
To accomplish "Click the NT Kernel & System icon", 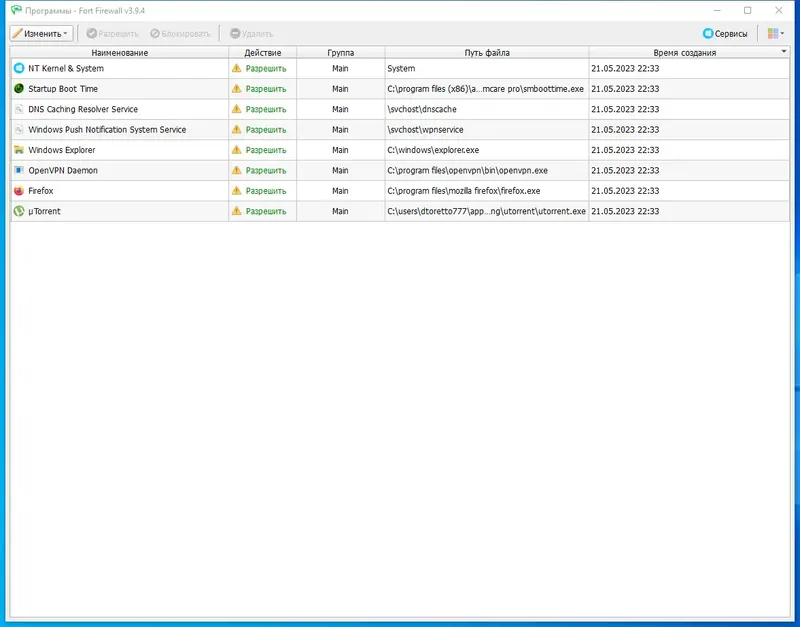I will pos(19,68).
